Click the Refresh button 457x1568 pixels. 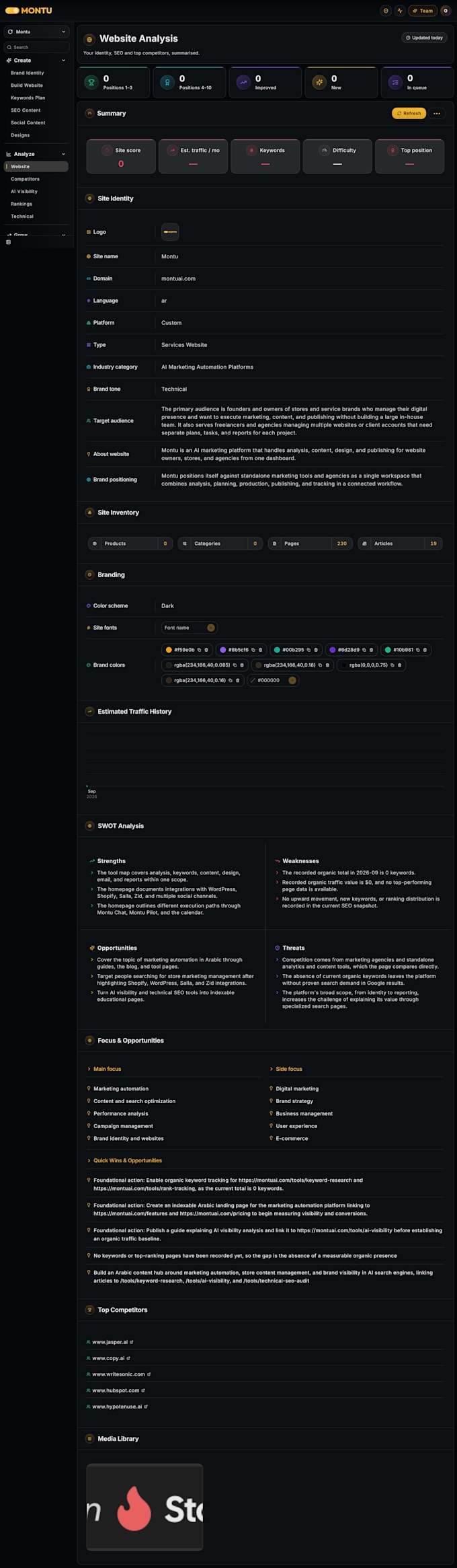point(409,114)
